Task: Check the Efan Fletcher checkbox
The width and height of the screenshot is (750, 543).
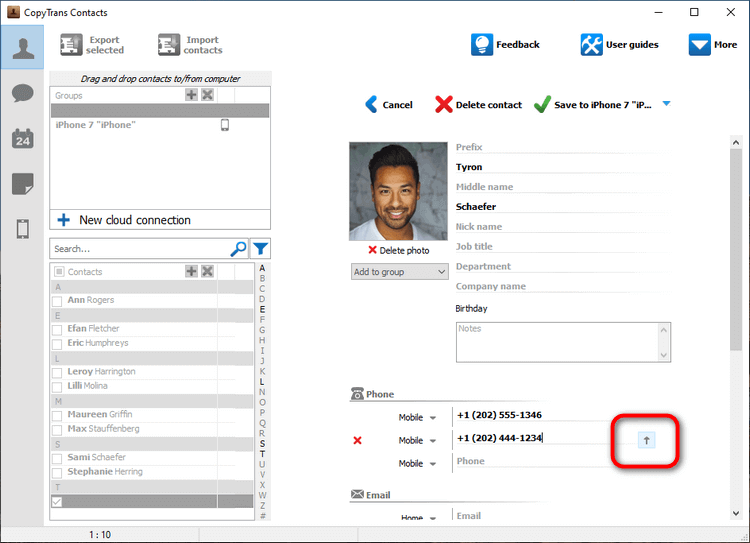Action: [57, 330]
